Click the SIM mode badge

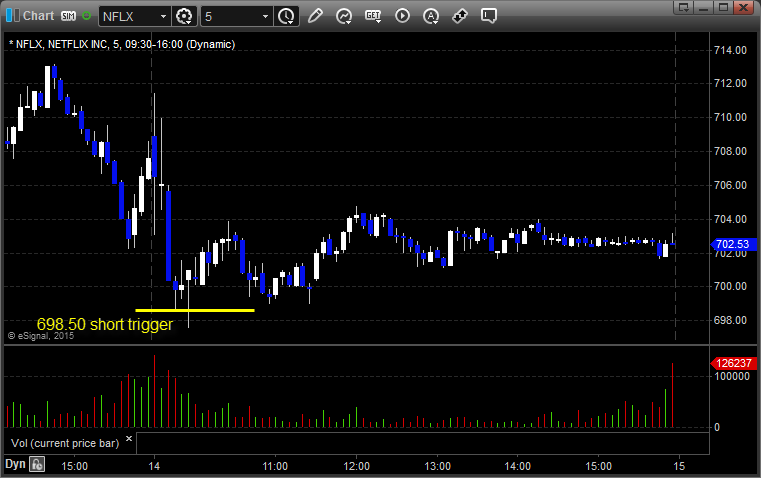68,16
